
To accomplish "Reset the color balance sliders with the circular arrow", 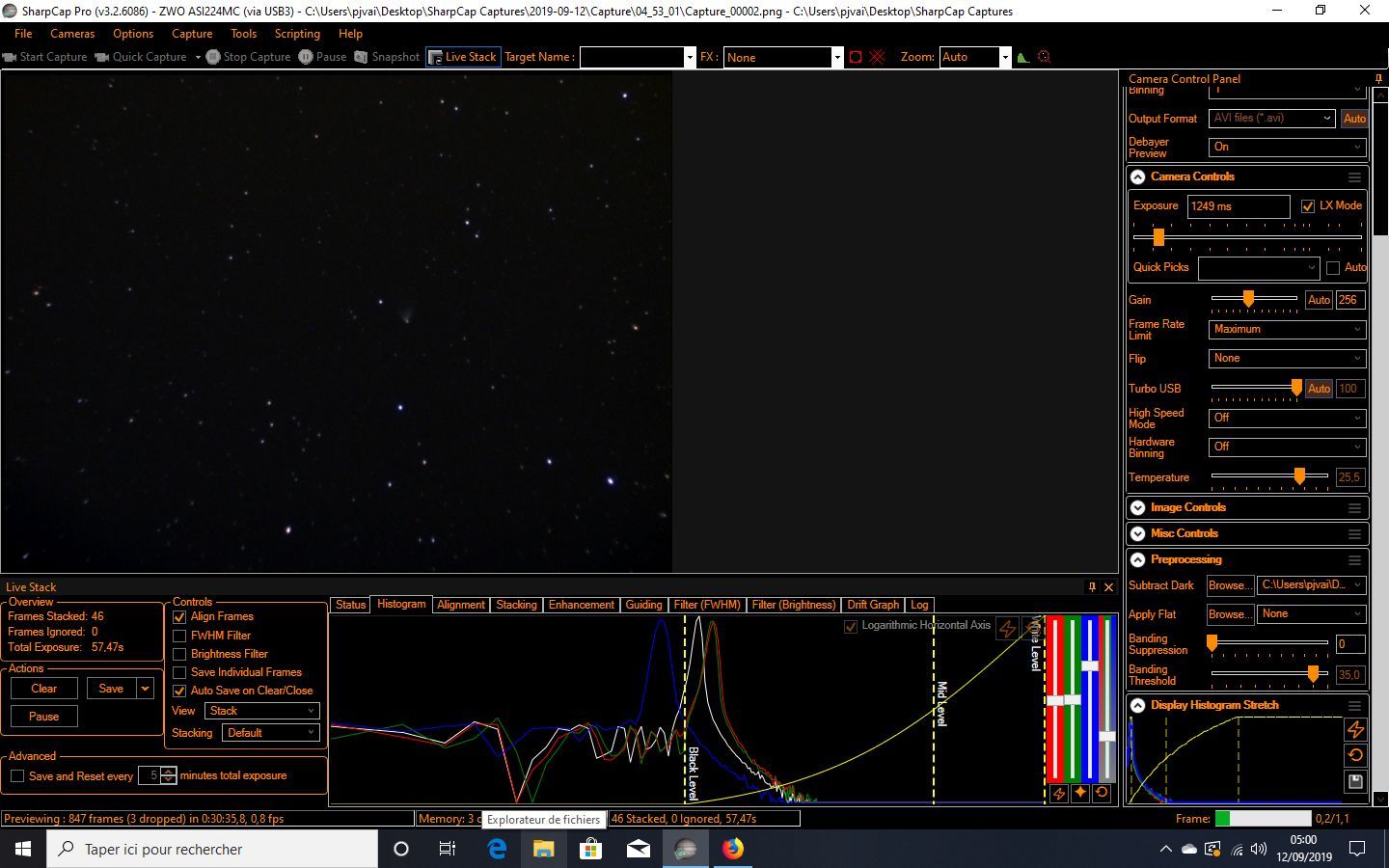I will tap(1102, 793).
